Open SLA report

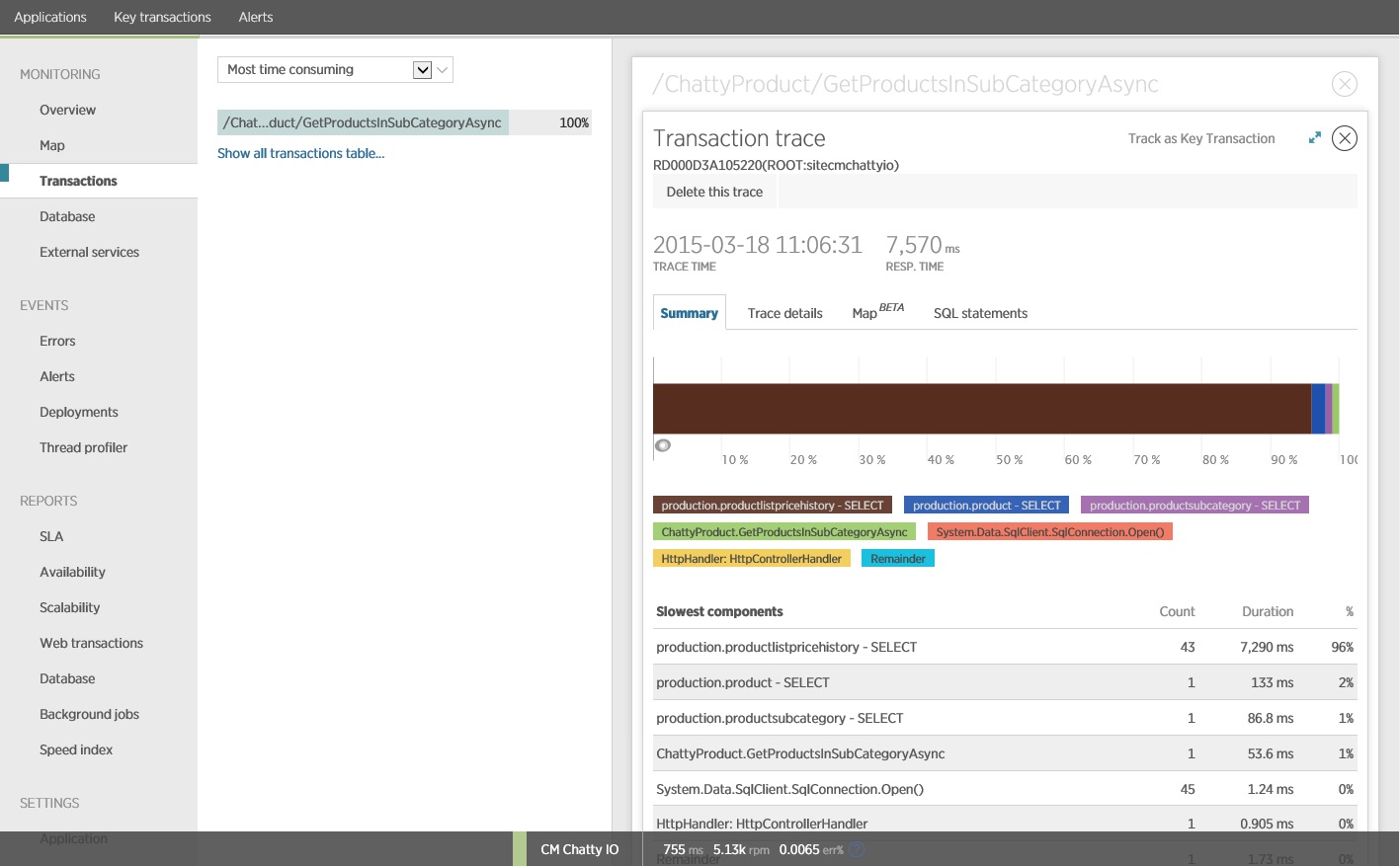tap(51, 536)
